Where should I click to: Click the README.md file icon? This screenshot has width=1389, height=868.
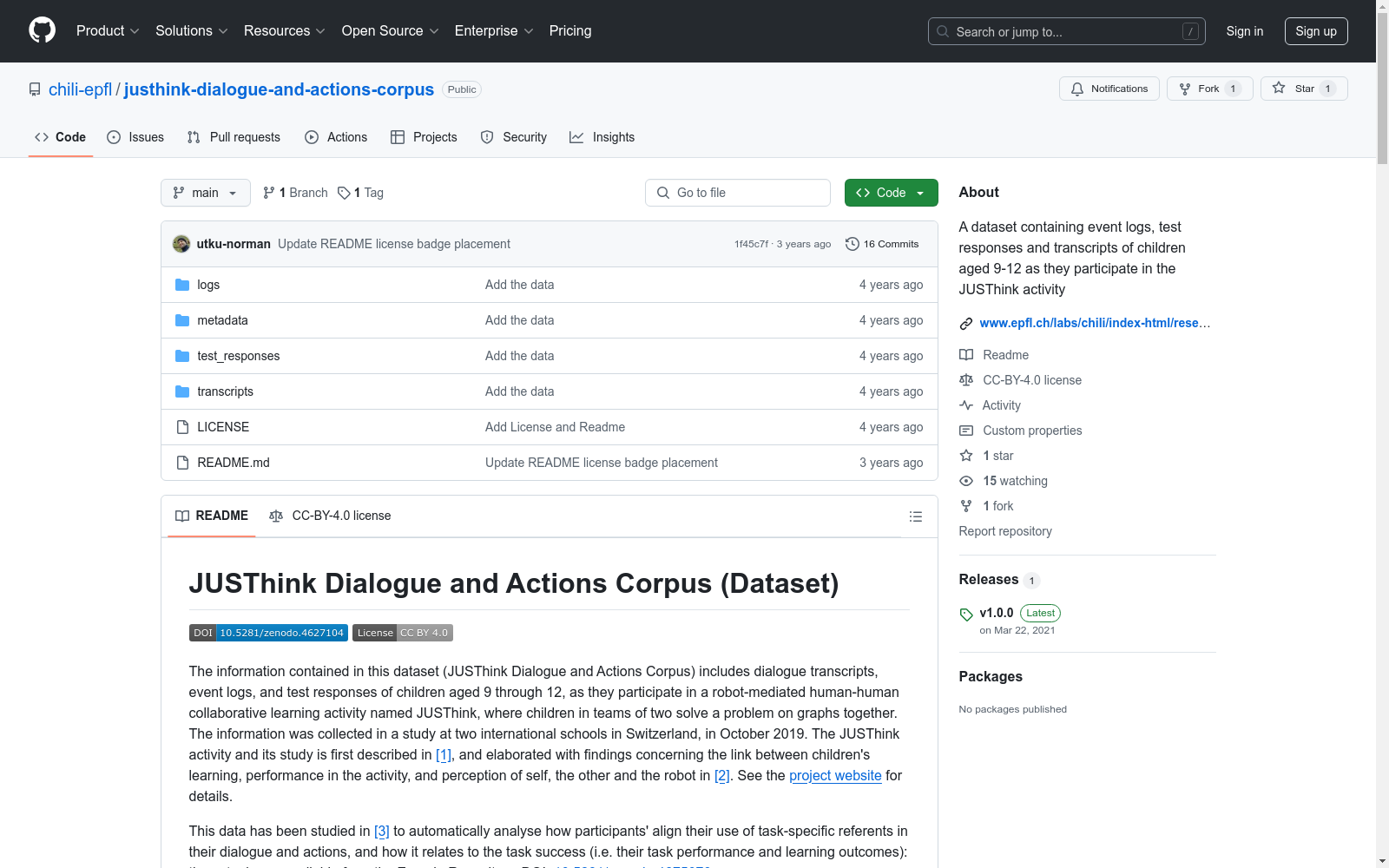click(x=182, y=463)
